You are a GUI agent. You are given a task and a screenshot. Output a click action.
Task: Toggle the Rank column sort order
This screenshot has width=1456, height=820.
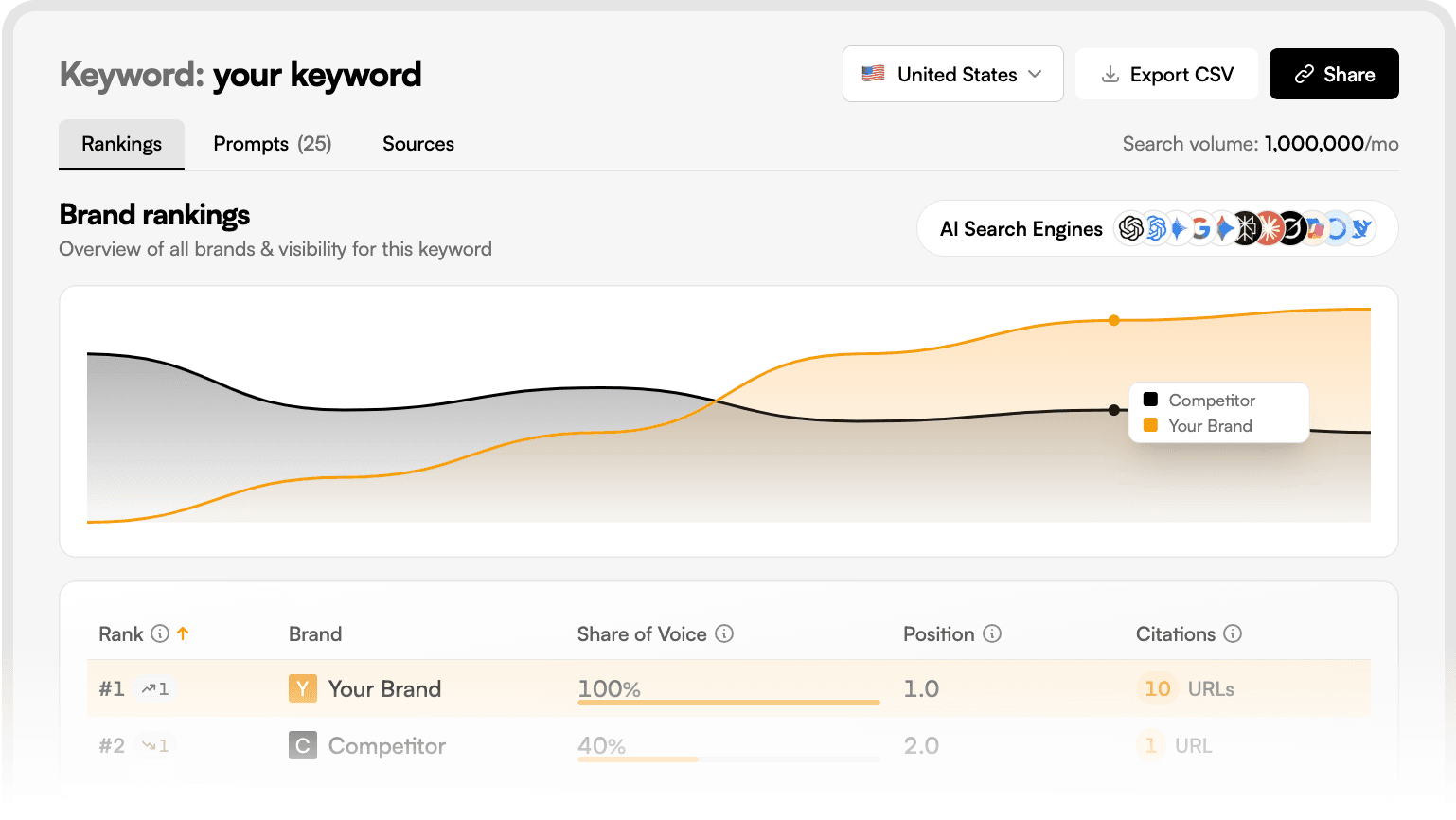[184, 633]
